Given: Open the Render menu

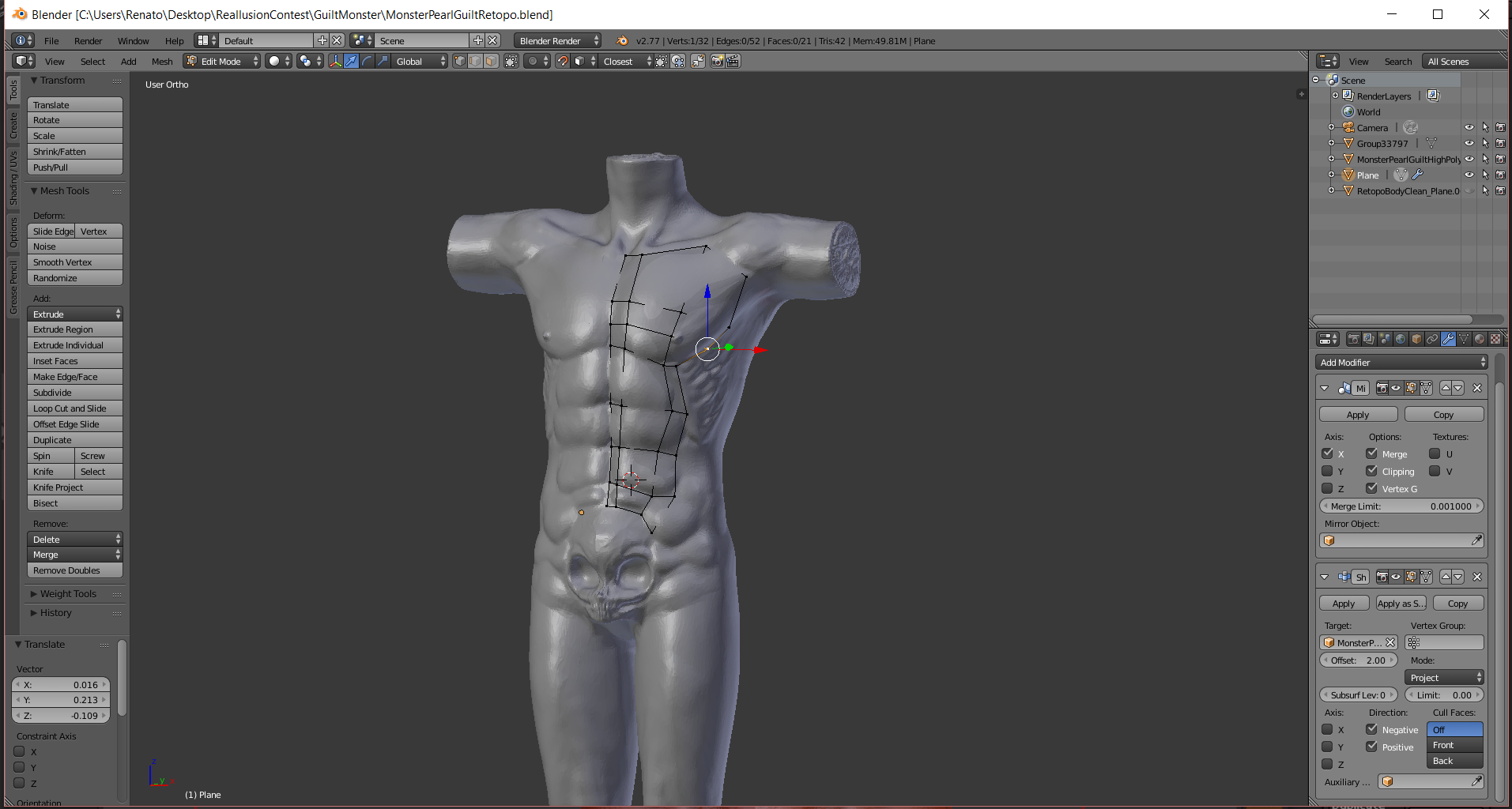Looking at the screenshot, I should click(x=88, y=40).
